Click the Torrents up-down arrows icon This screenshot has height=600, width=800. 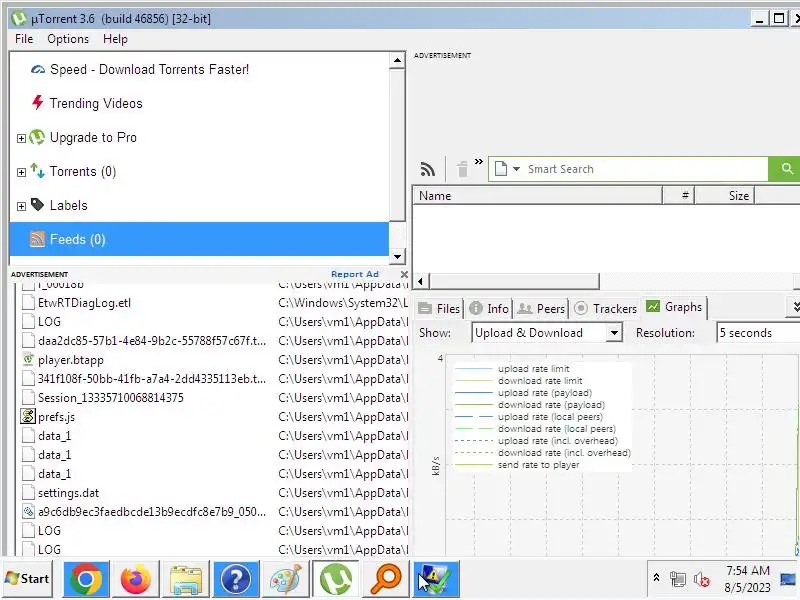[37, 170]
